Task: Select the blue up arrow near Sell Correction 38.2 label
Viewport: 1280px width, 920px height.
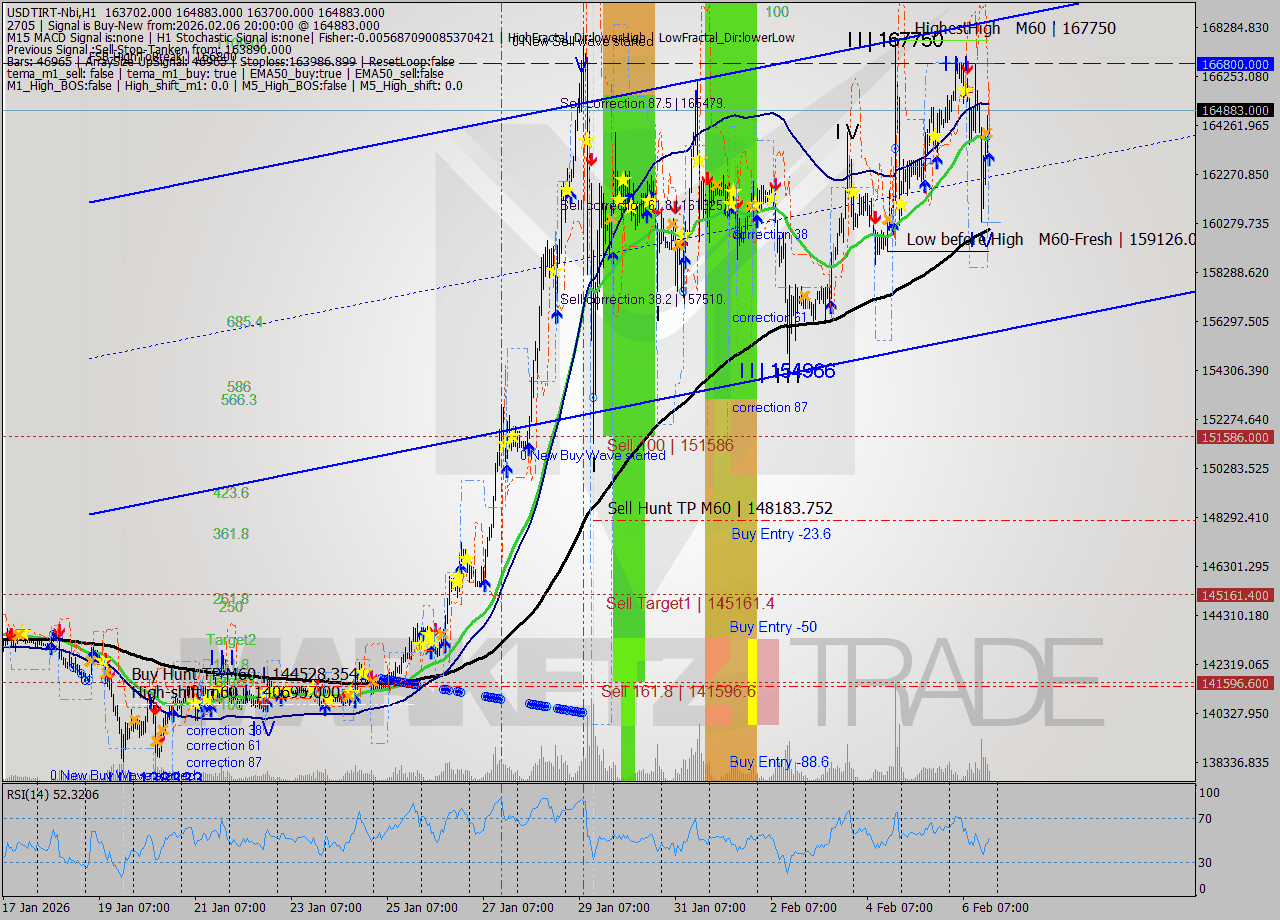Action: 557,316
